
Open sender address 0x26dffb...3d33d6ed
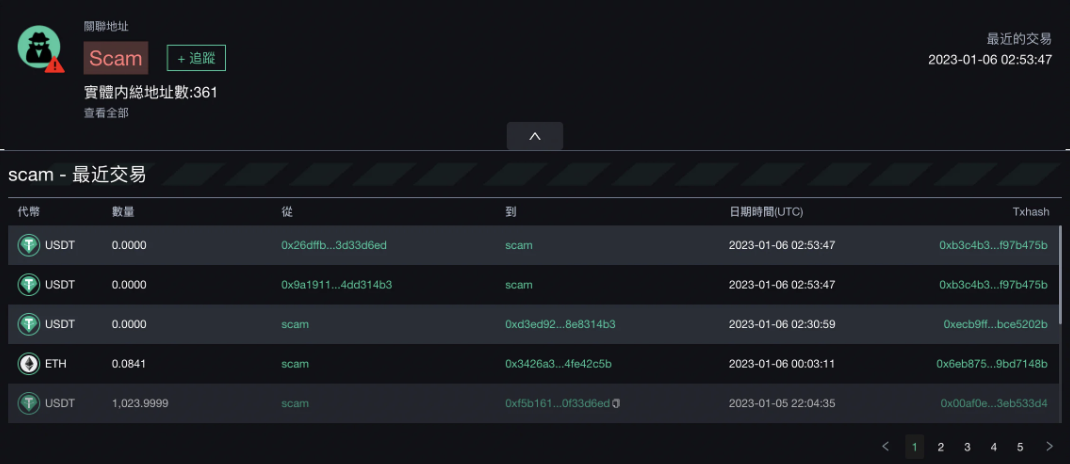click(334, 245)
